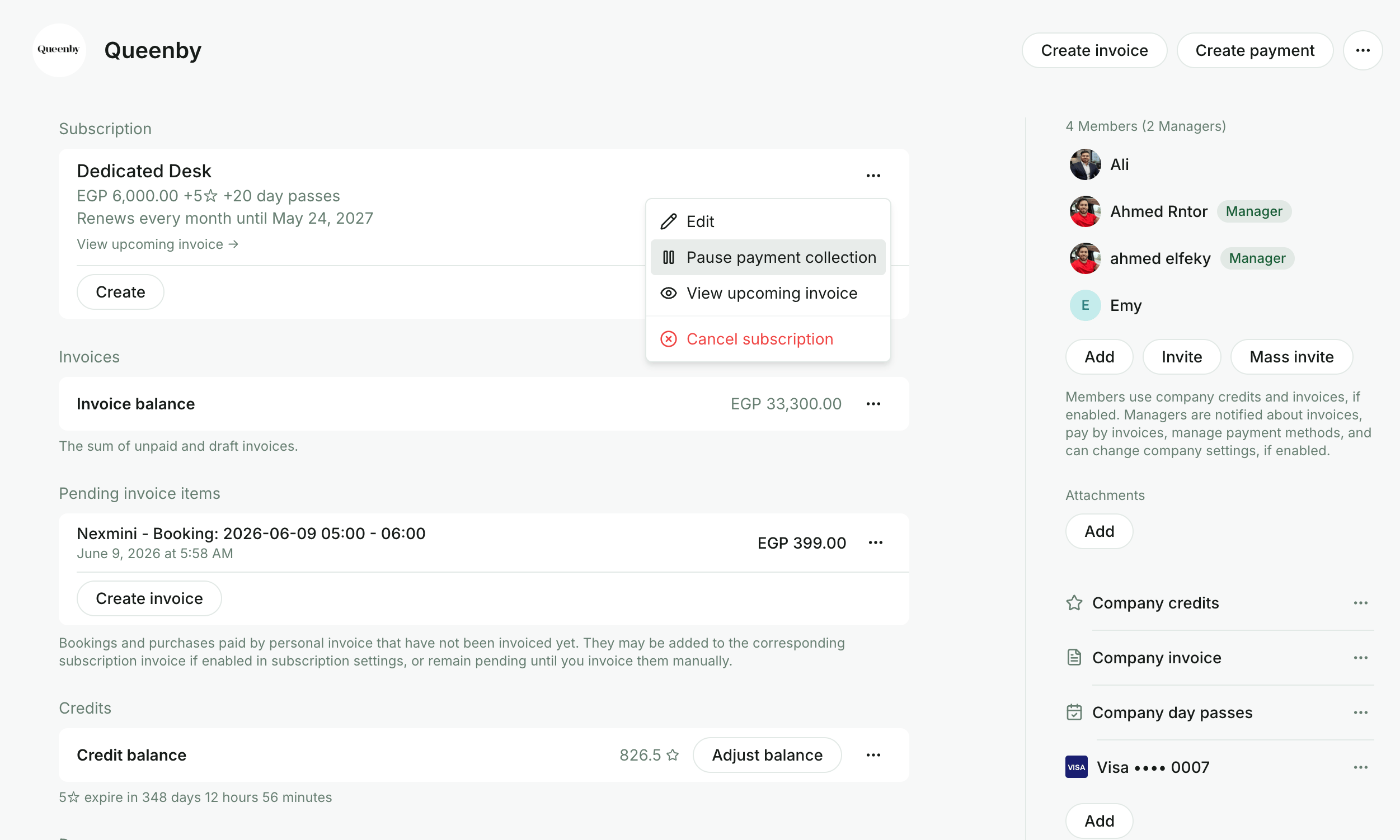This screenshot has height=840, width=1400.
Task: Expand the Company day passes options
Action: point(1360,712)
